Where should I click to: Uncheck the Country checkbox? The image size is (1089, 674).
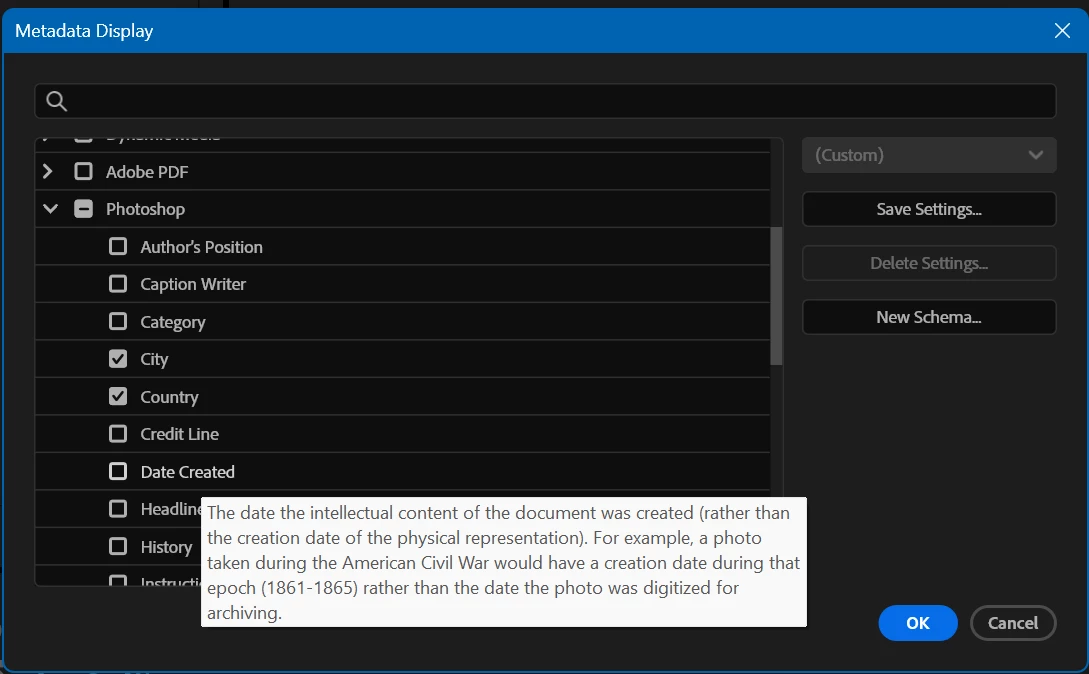pyautogui.click(x=118, y=396)
